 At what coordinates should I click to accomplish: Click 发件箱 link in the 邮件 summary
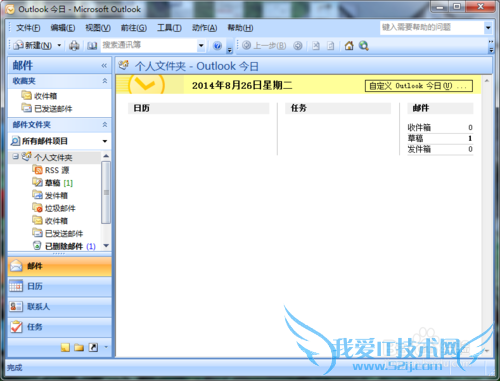click(419, 149)
